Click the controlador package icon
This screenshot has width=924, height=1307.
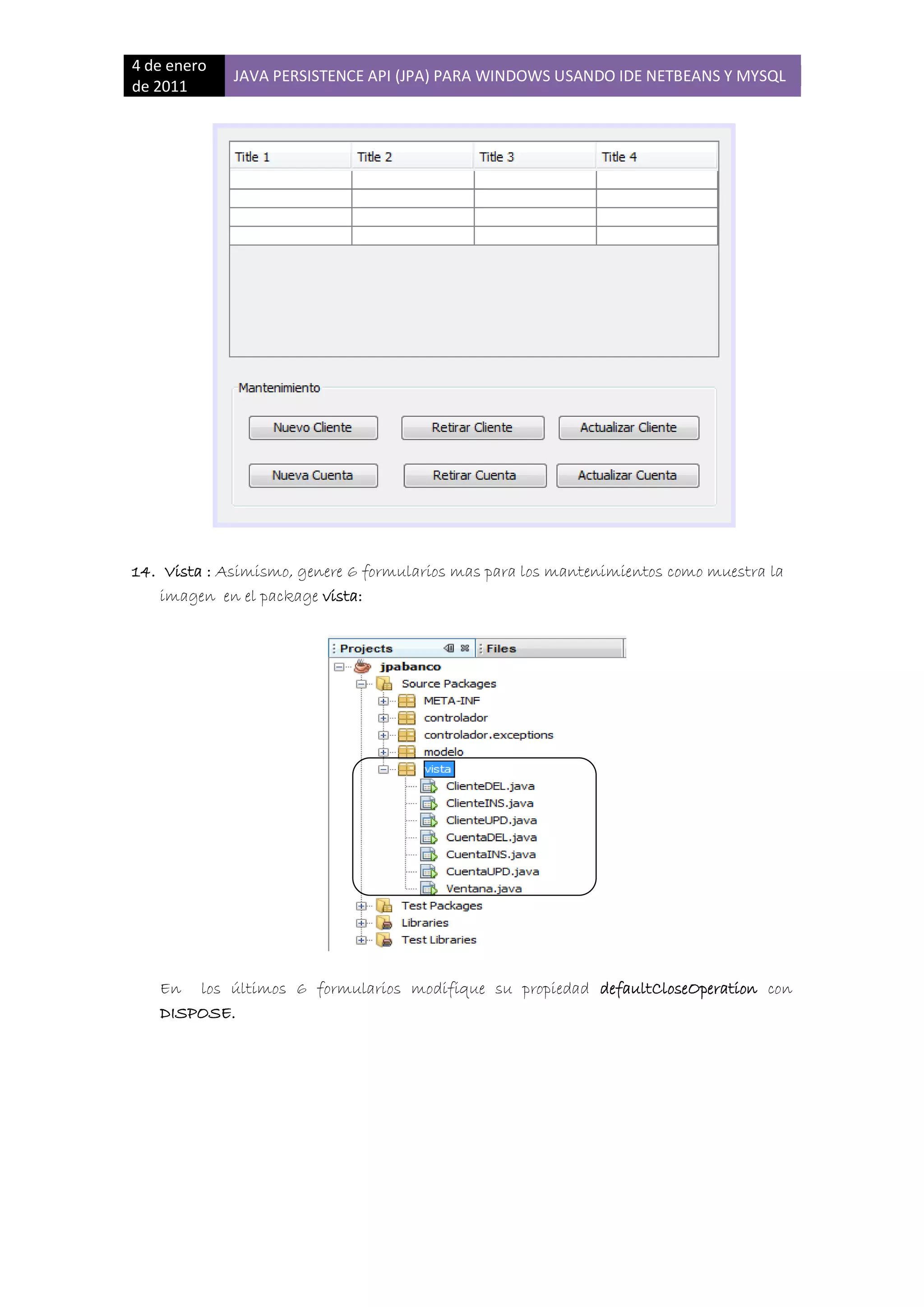pyautogui.click(x=407, y=718)
